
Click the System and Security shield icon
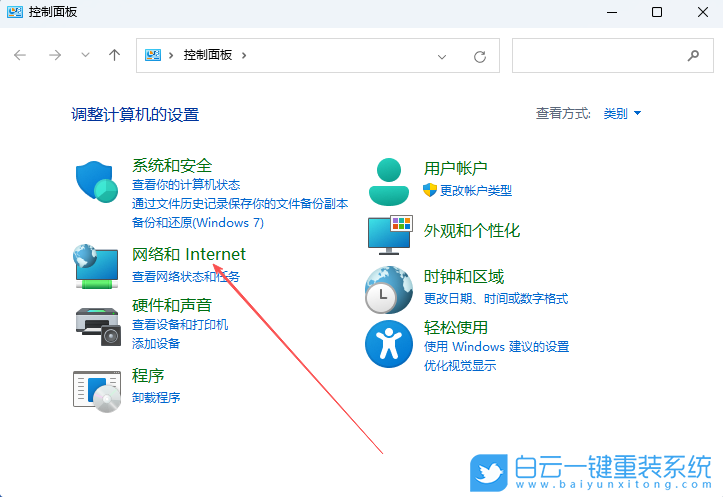pos(97,182)
